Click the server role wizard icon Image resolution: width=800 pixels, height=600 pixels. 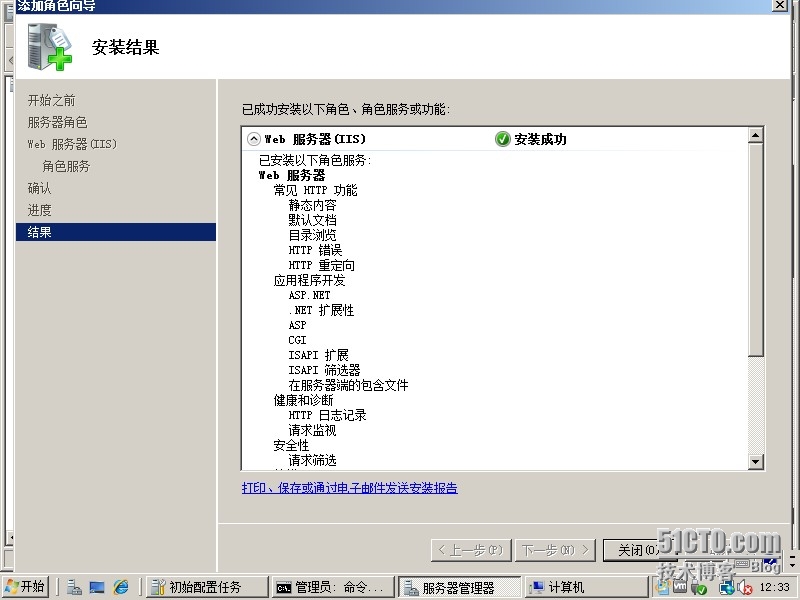point(50,47)
